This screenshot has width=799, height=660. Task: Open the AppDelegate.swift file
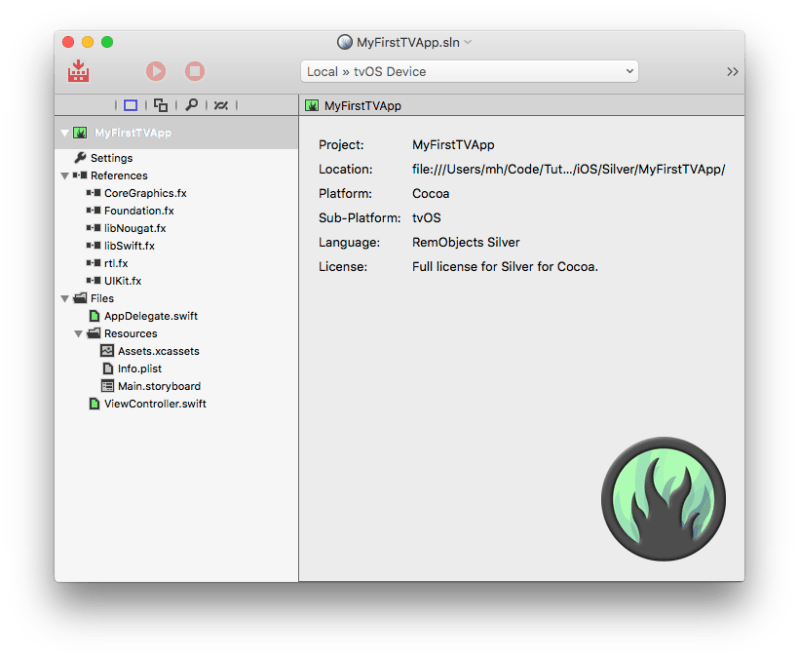coord(151,316)
